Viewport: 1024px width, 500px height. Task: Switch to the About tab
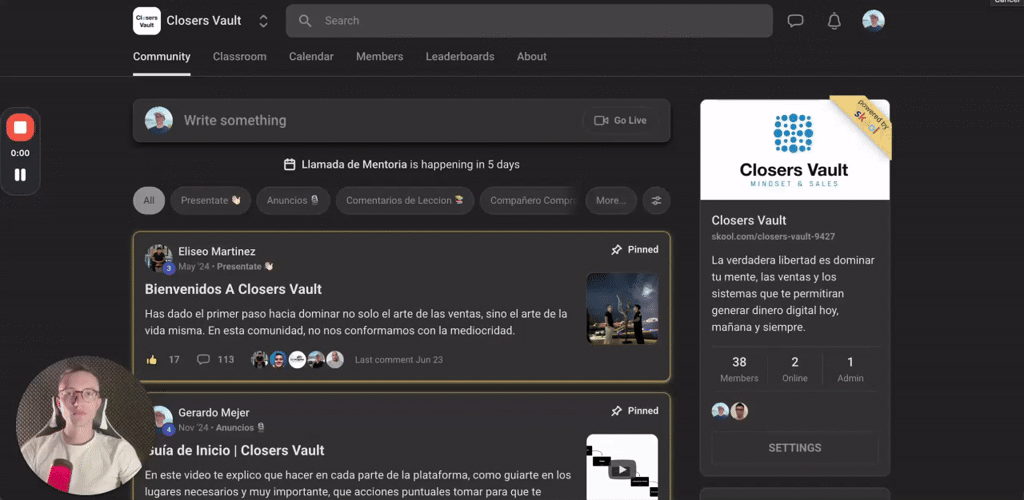[532, 57]
